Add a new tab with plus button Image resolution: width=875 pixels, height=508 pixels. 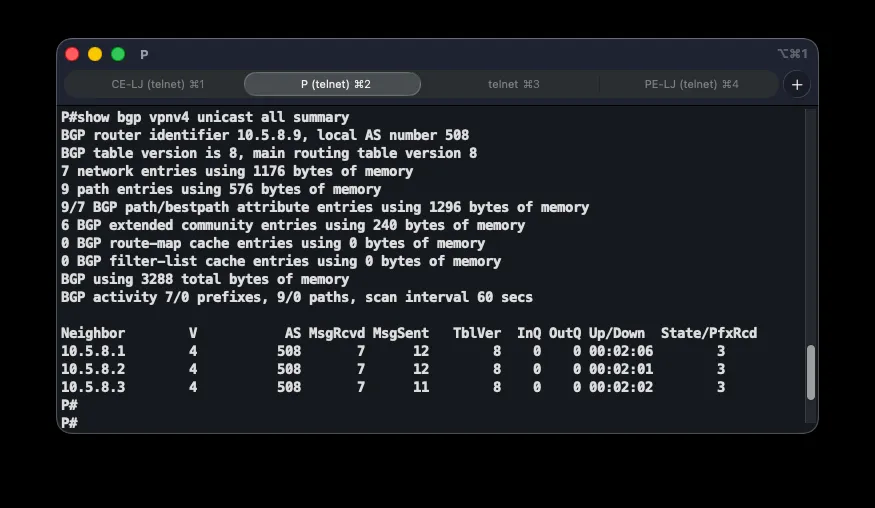pos(797,85)
